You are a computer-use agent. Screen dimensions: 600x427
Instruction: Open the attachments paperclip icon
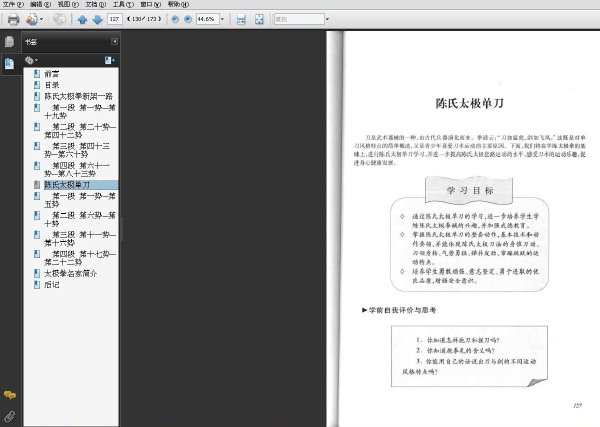10,416
